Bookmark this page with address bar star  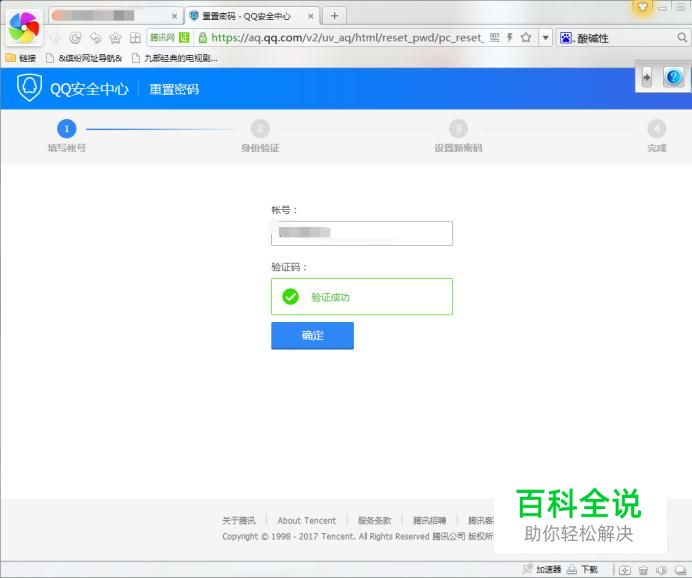526,38
